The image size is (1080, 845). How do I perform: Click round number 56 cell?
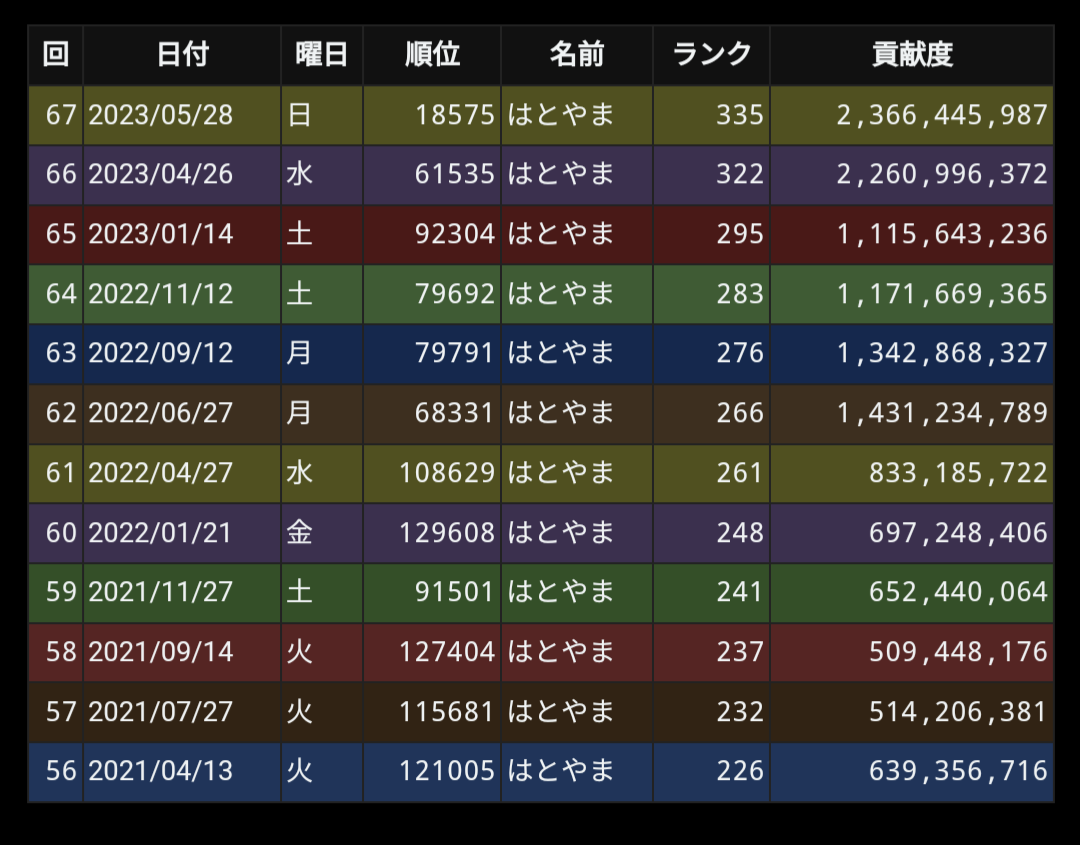tap(60, 771)
